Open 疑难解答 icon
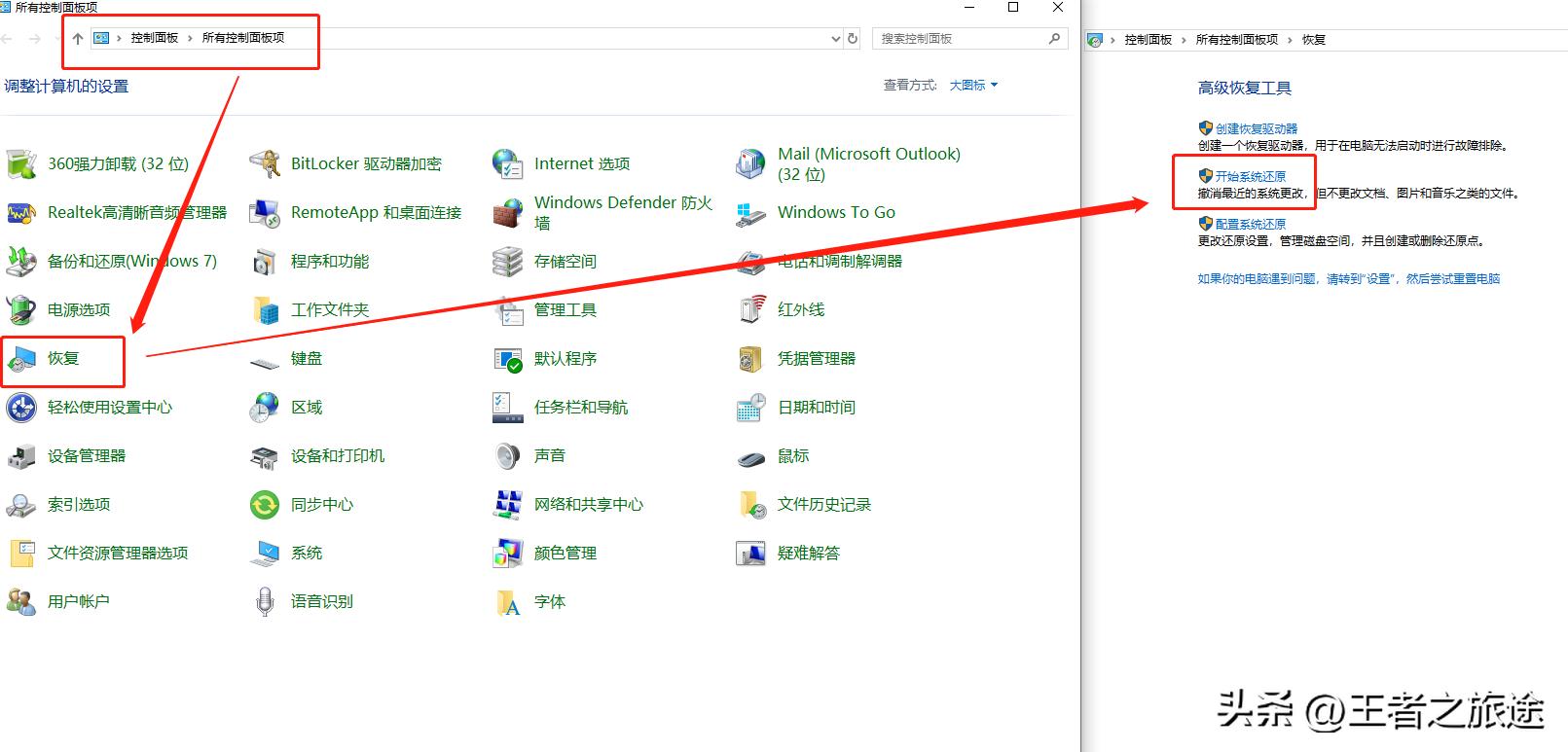The width and height of the screenshot is (1568, 752). tap(751, 554)
